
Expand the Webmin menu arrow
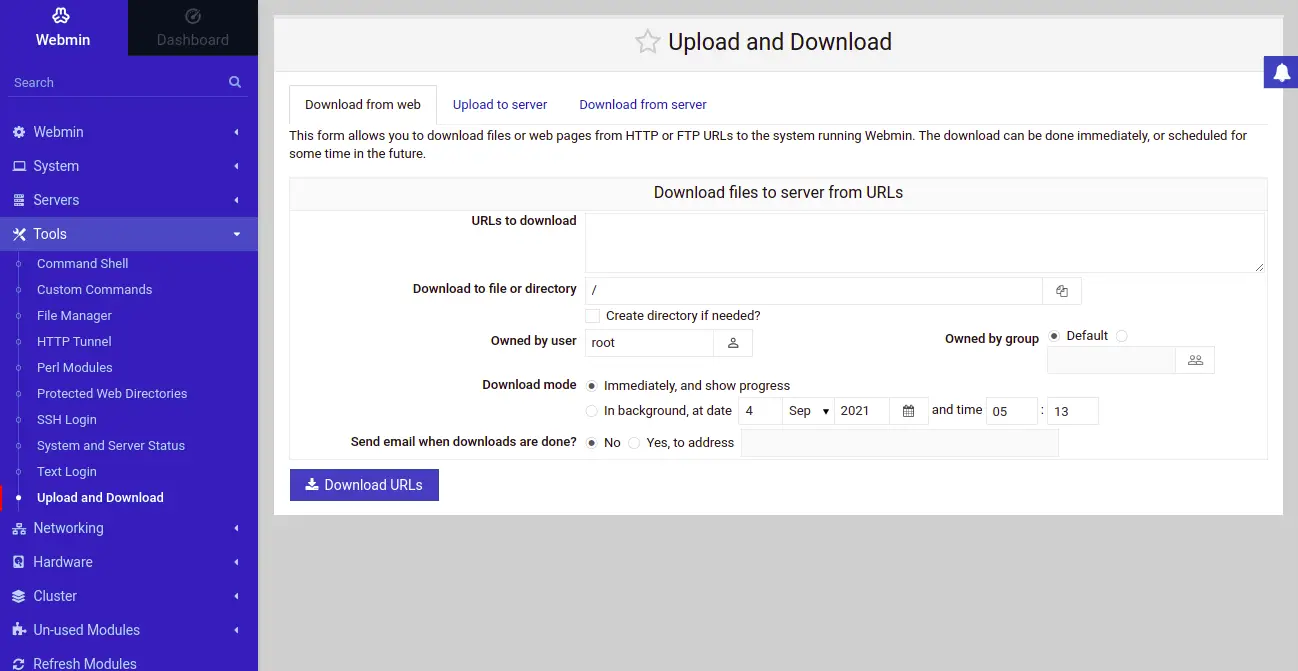237,132
